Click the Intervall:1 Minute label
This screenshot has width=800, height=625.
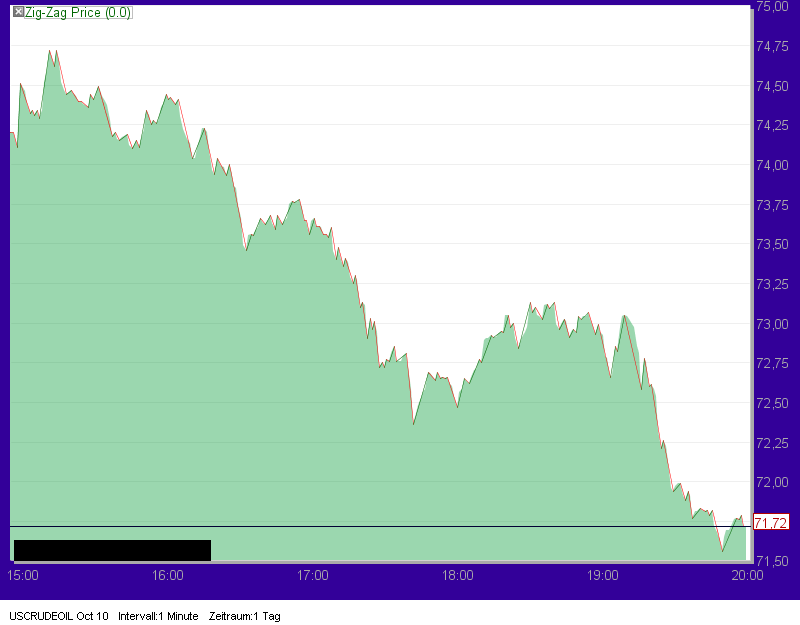(158, 616)
